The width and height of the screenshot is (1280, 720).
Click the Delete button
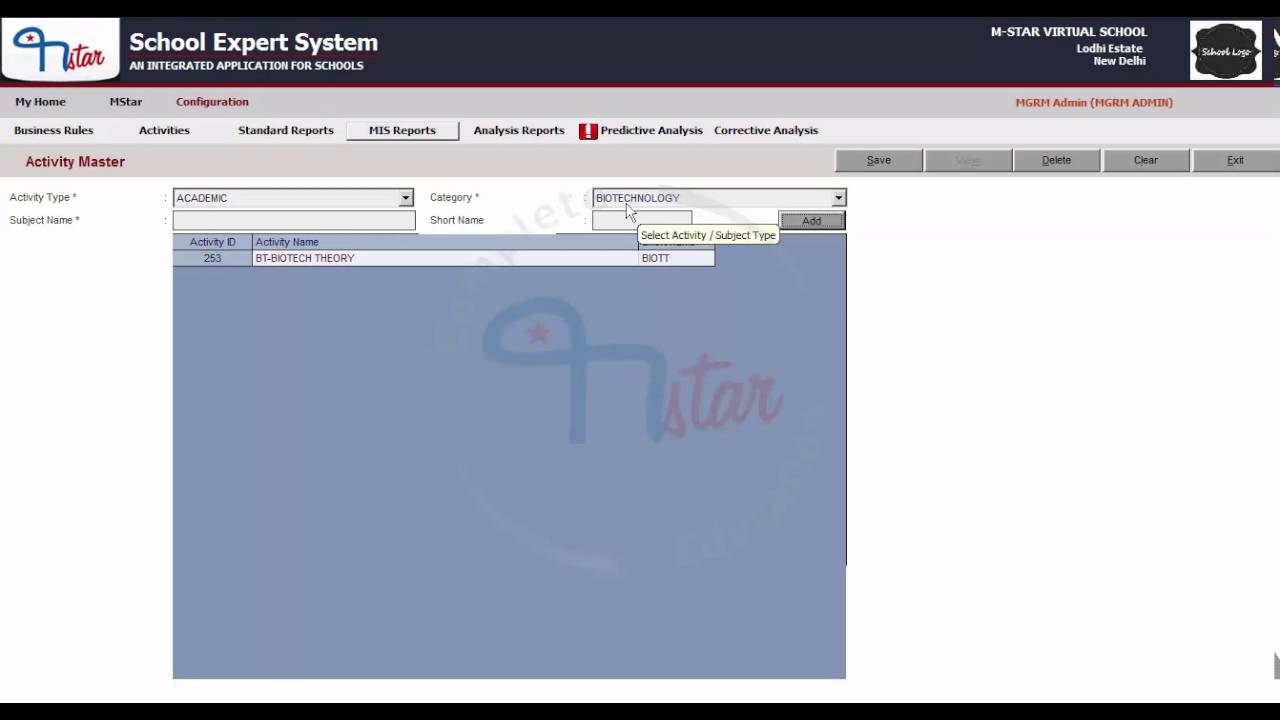1056,160
